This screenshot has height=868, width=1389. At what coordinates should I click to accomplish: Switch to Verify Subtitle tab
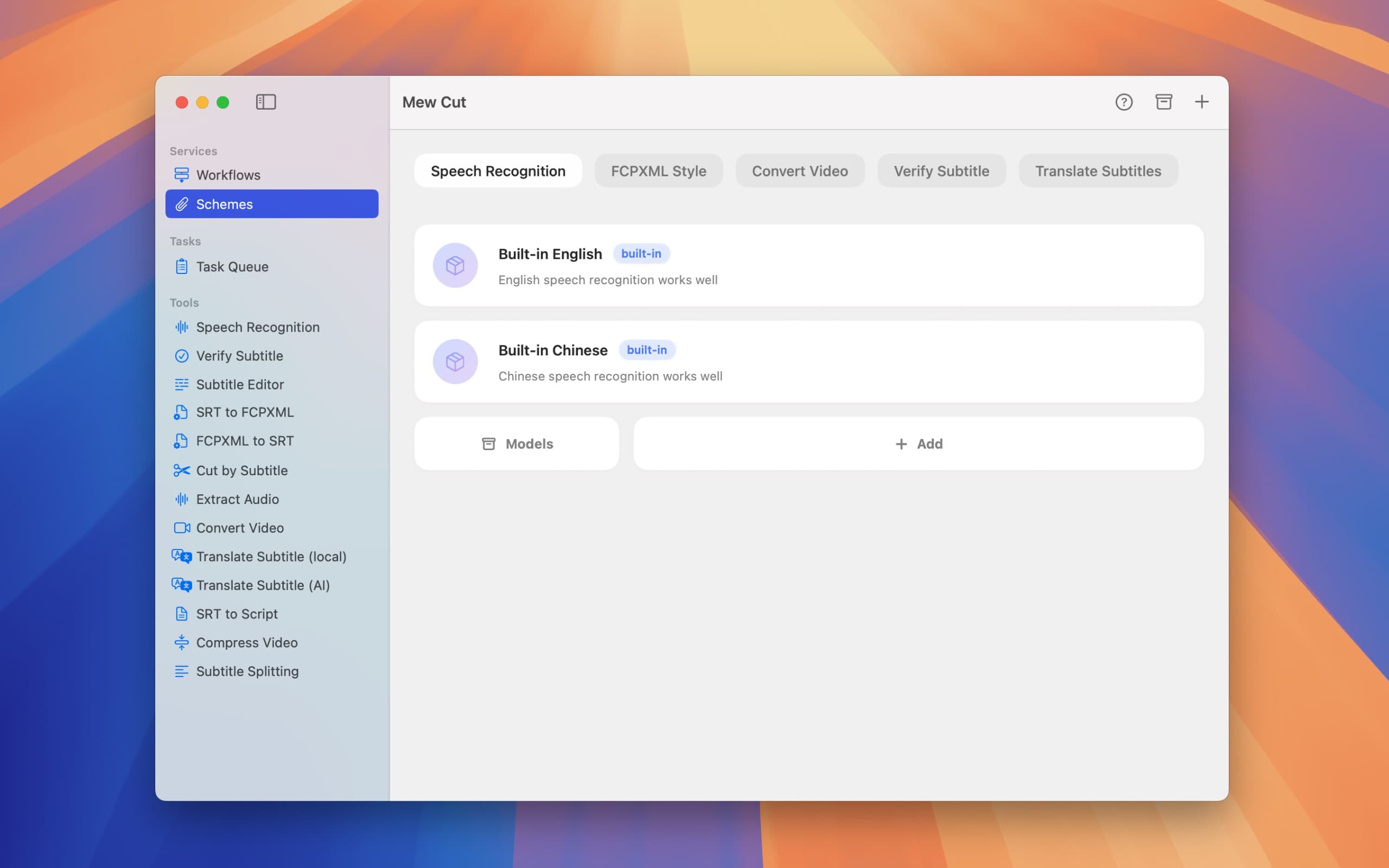point(941,171)
